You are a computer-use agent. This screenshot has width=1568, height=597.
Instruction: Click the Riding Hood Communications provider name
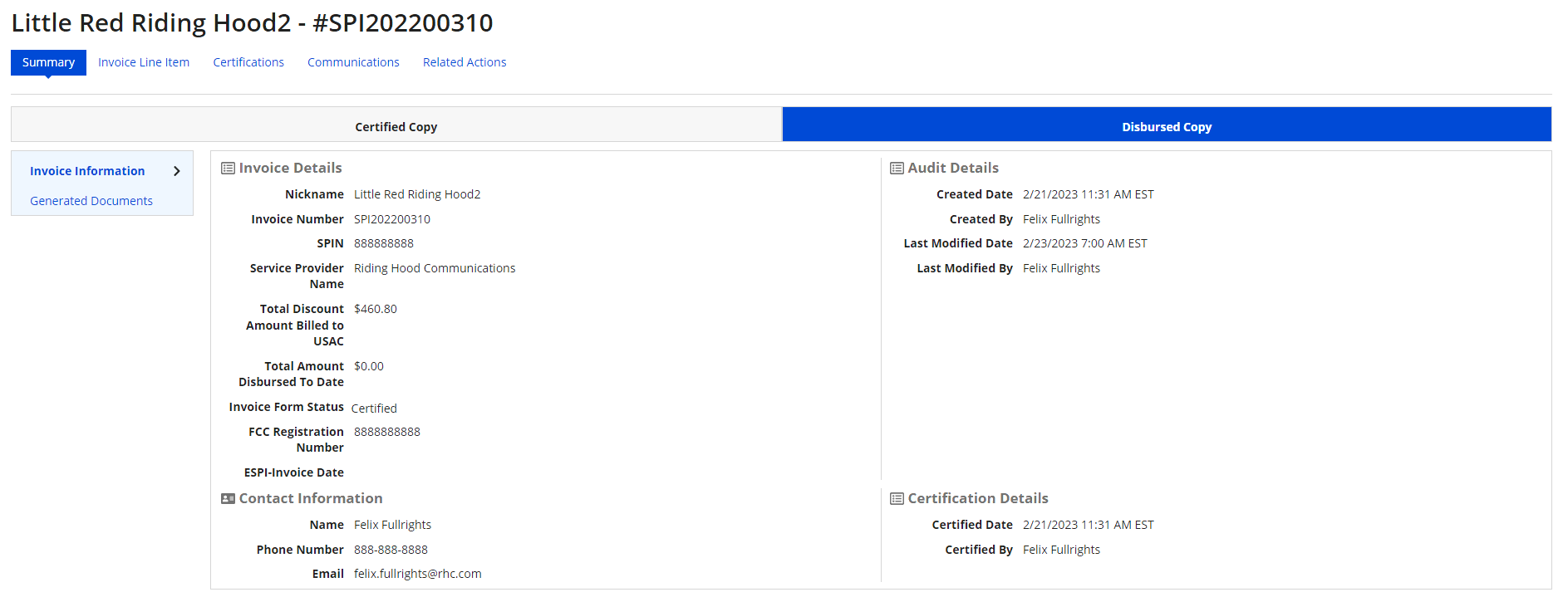click(435, 268)
